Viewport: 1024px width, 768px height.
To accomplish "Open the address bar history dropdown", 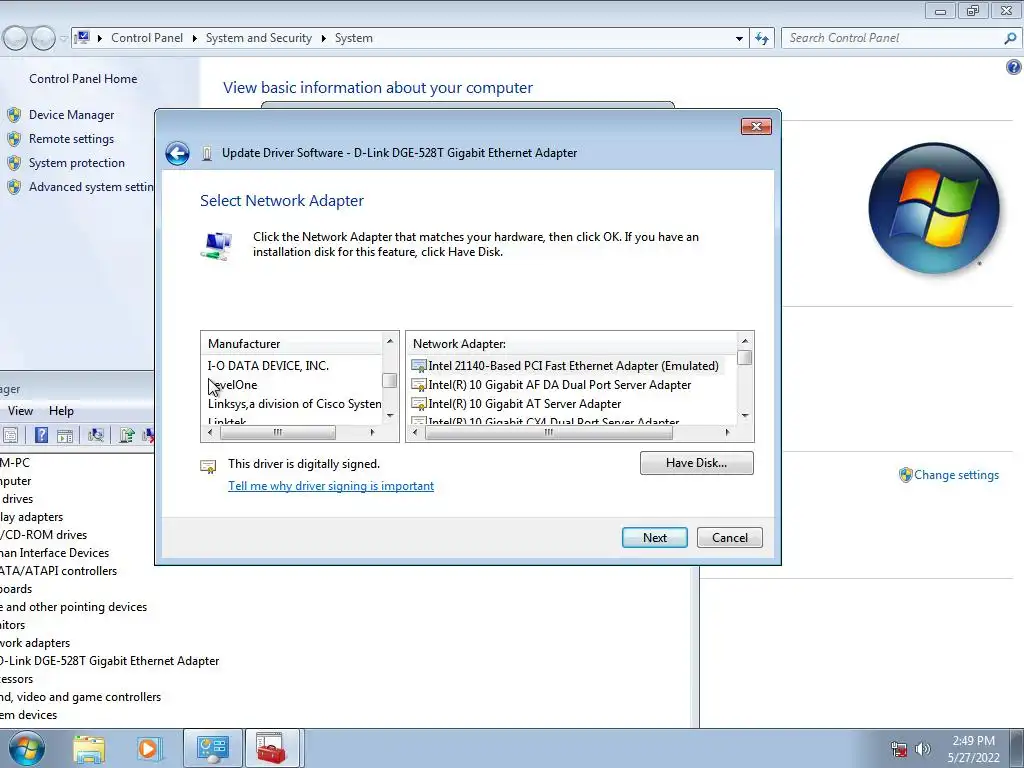I will pyautogui.click(x=739, y=39).
